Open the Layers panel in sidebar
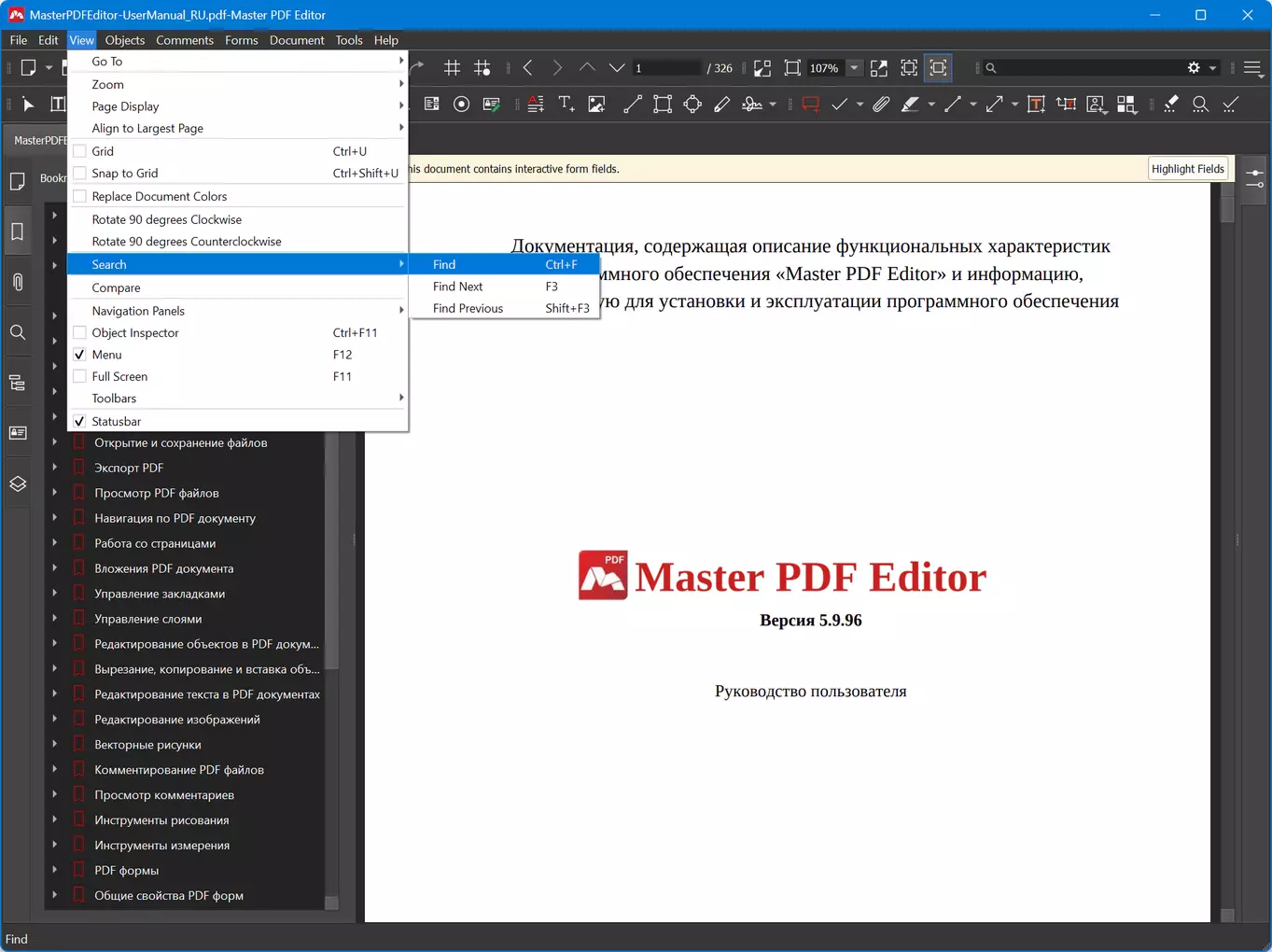 click(18, 483)
